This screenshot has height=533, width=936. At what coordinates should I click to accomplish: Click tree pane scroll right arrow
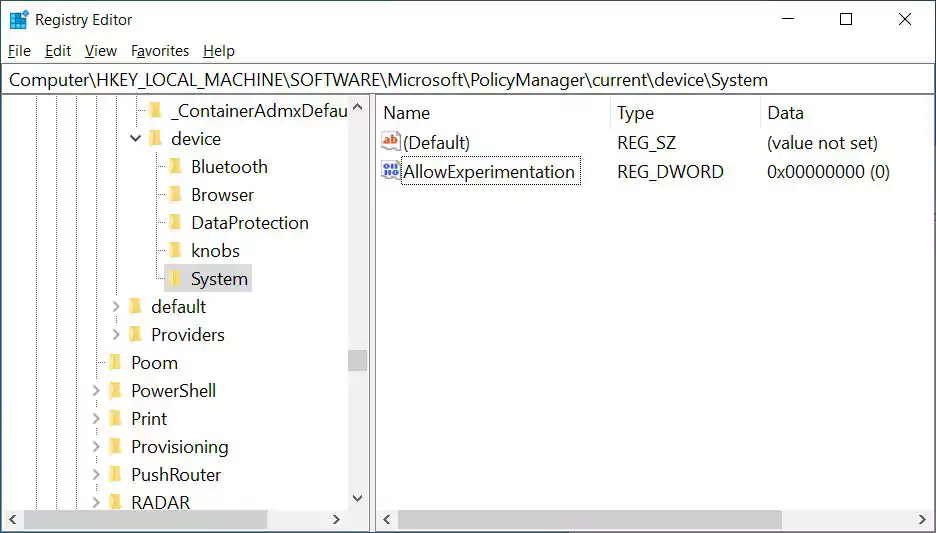[x=336, y=519]
